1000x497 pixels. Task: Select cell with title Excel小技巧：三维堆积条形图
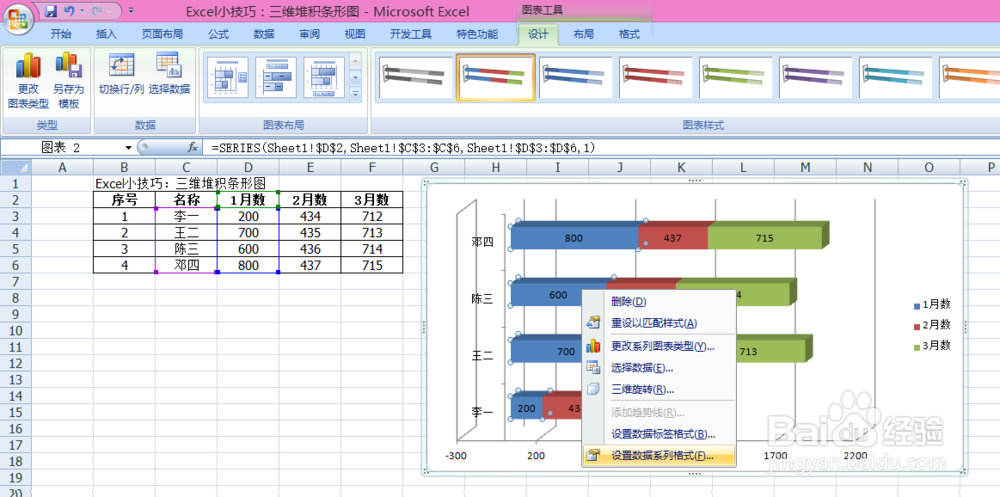click(179, 184)
